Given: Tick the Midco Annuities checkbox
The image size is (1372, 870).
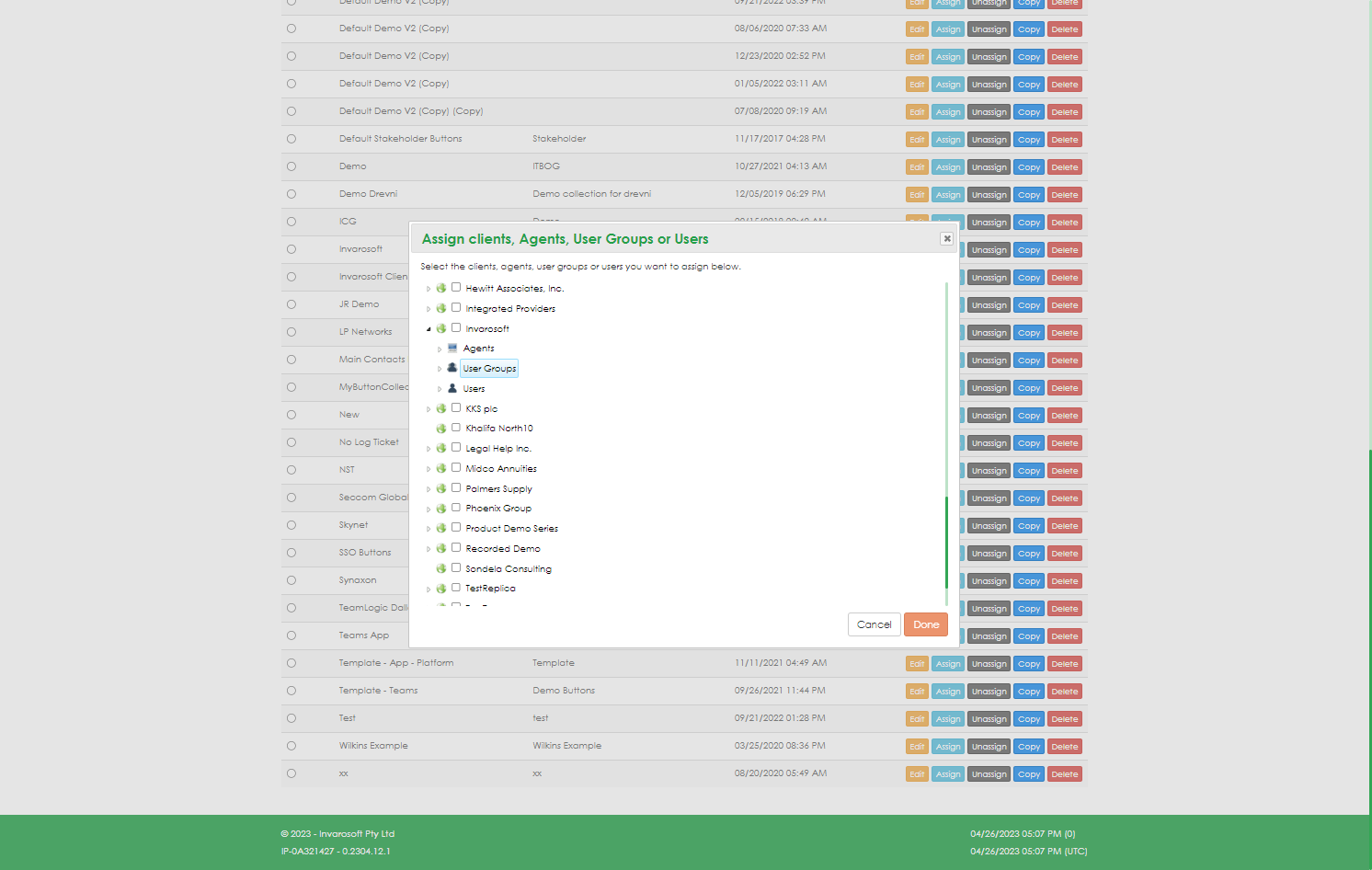Looking at the screenshot, I should [456, 467].
